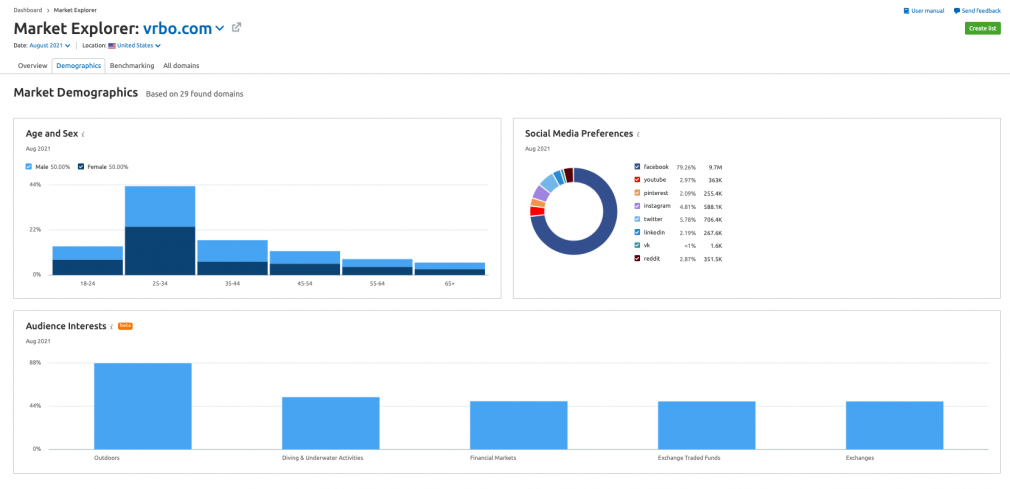Click the 65+ age group bar

pyautogui.click(x=450, y=269)
